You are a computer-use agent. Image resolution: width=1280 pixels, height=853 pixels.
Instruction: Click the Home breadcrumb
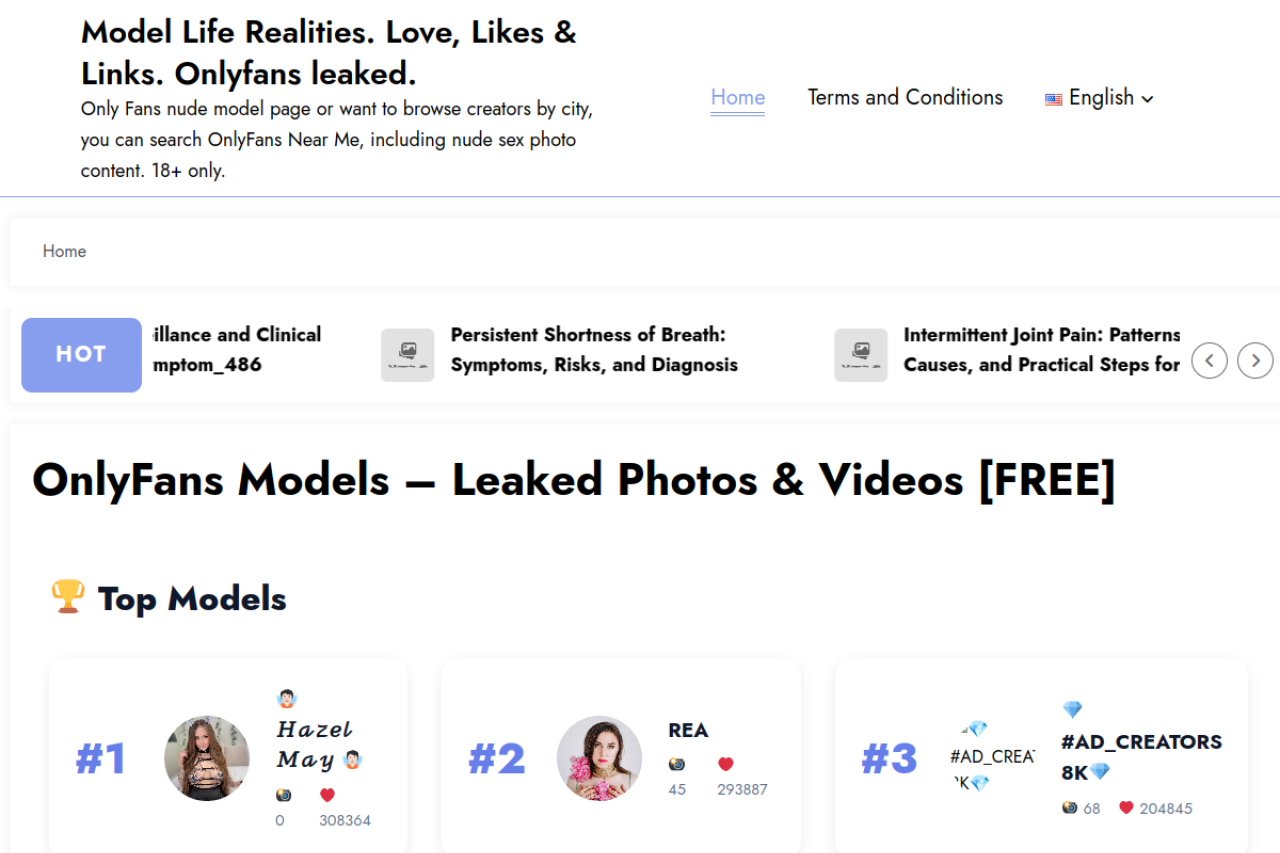click(x=64, y=251)
